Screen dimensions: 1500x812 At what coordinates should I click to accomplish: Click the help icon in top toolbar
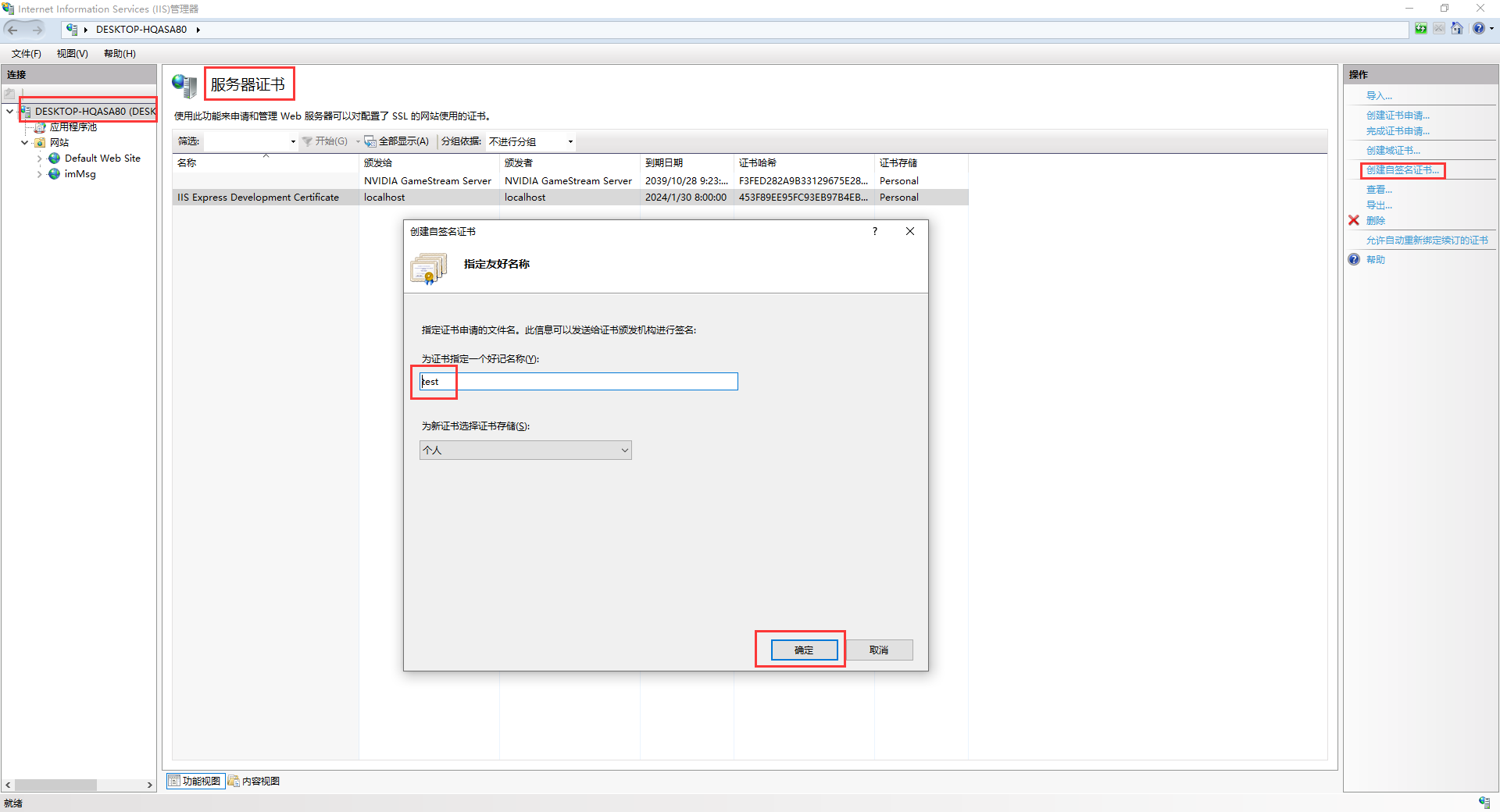tap(1478, 29)
